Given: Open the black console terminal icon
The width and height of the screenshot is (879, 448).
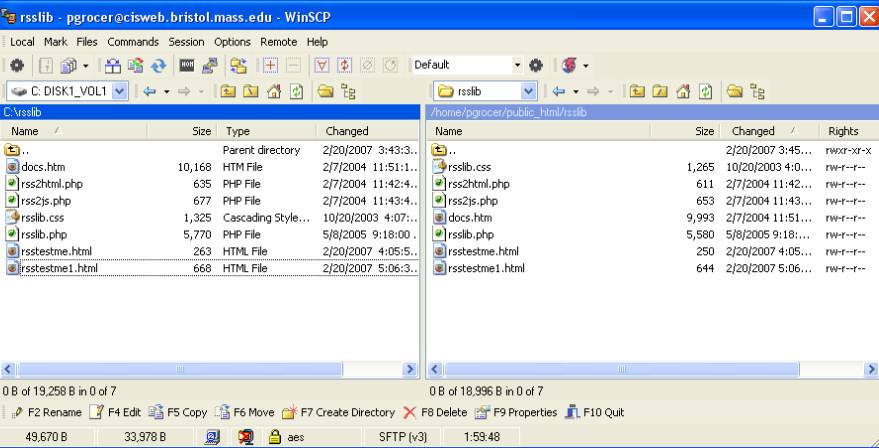Looking at the screenshot, I should pyautogui.click(x=187, y=66).
